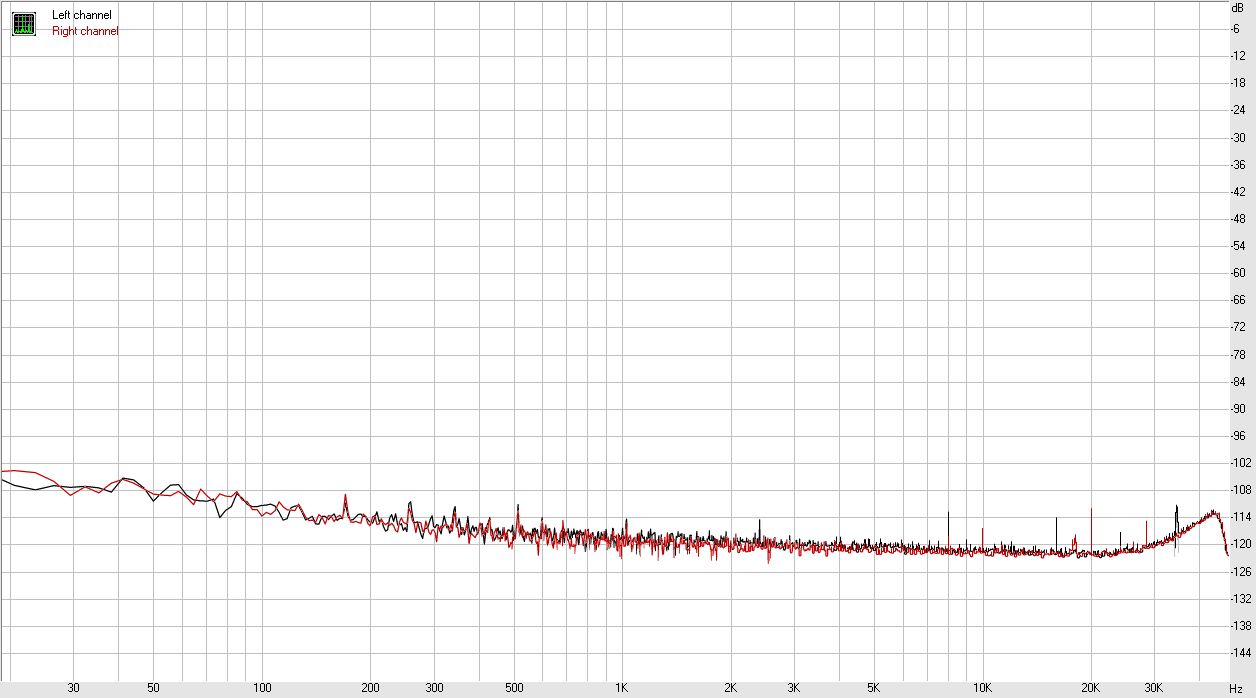Click the "-126" dB axis label

point(1241,572)
